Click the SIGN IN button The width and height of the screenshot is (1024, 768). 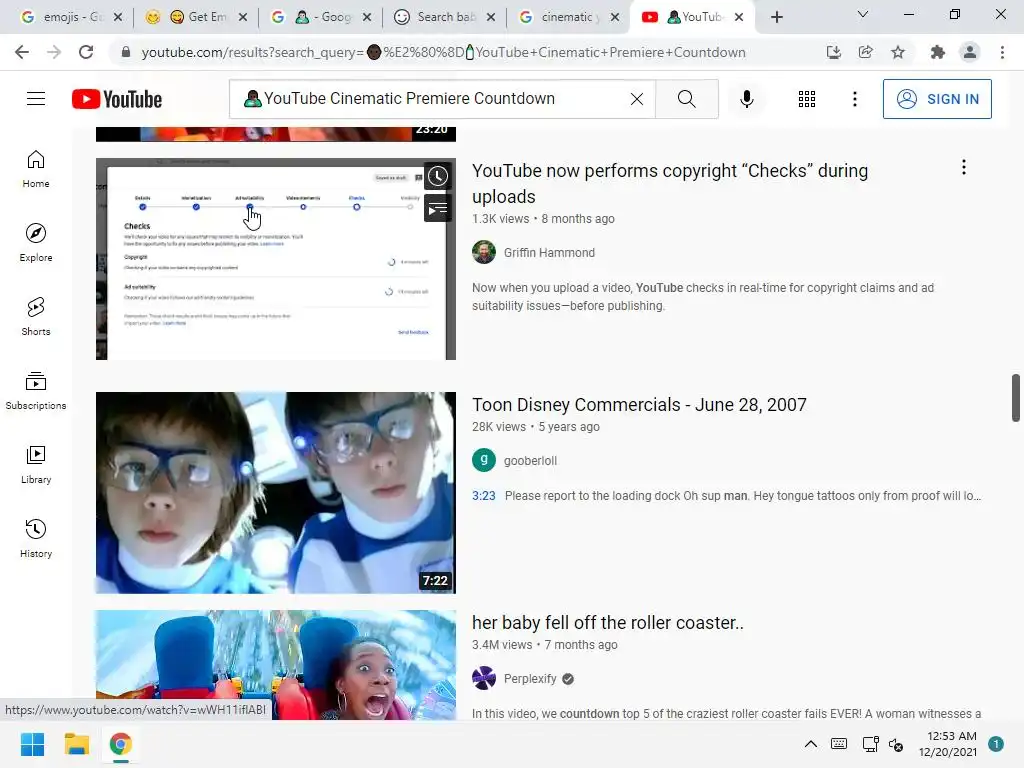point(936,99)
